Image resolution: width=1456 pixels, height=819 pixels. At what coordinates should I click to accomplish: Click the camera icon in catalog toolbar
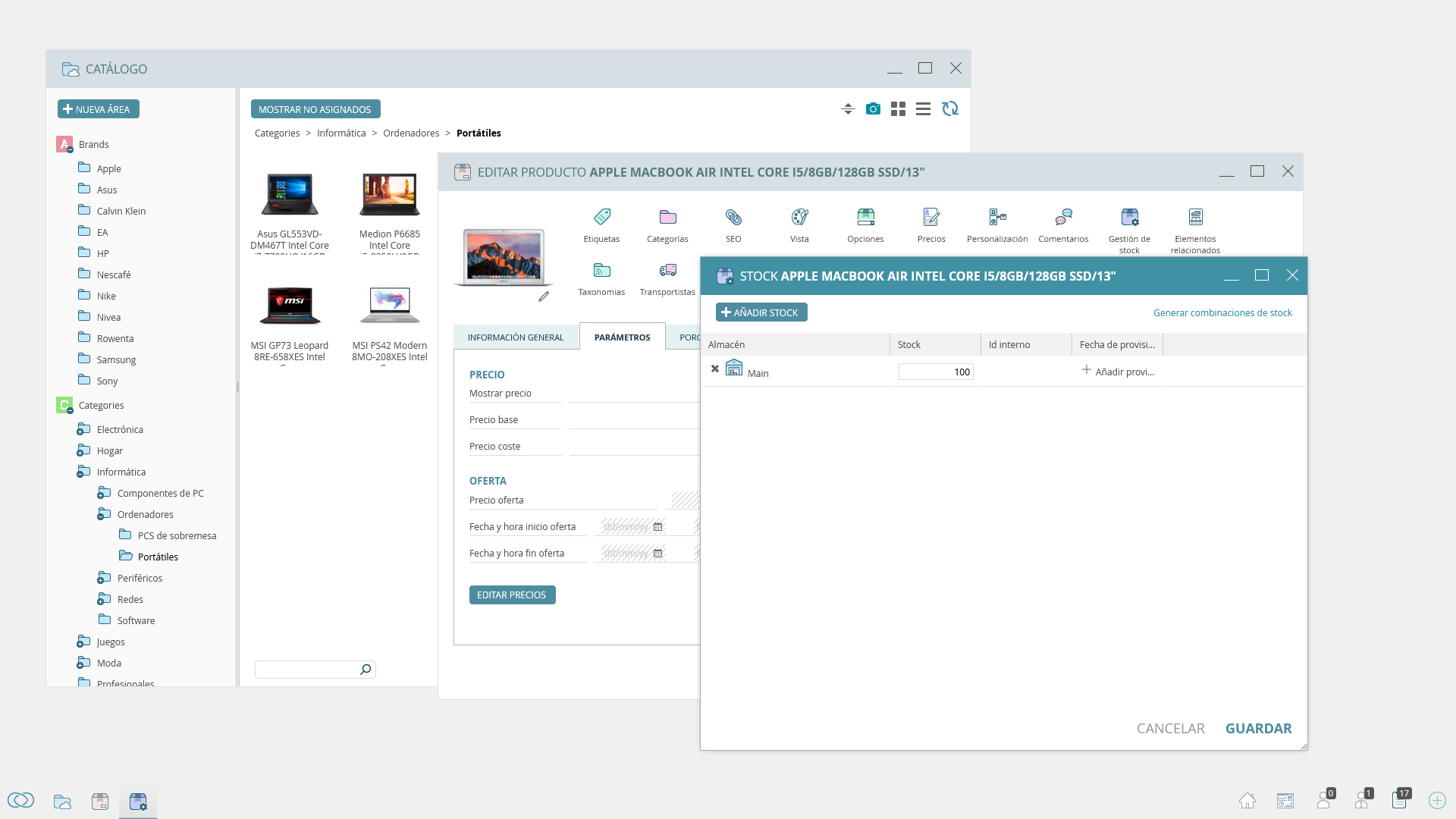pyautogui.click(x=873, y=109)
